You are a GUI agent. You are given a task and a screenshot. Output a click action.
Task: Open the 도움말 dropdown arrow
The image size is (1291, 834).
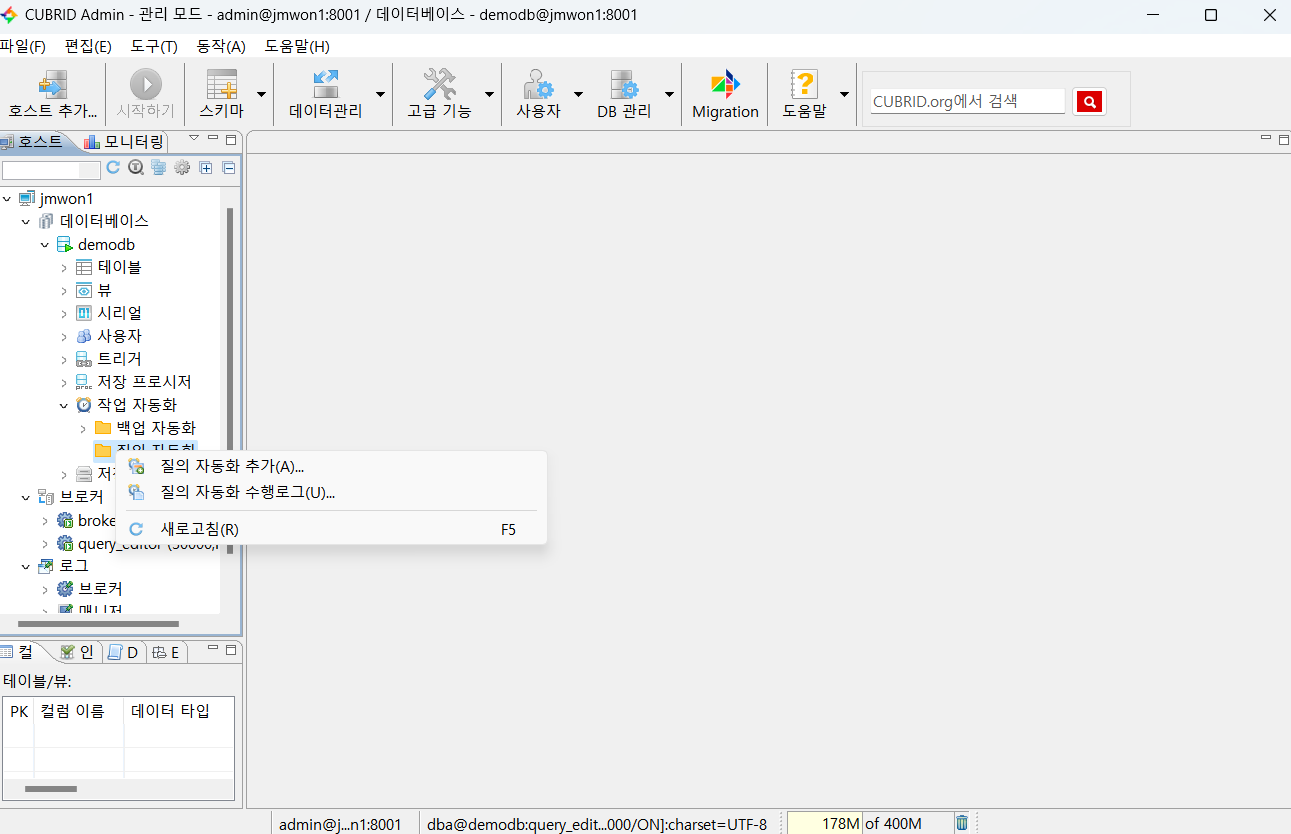[844, 94]
